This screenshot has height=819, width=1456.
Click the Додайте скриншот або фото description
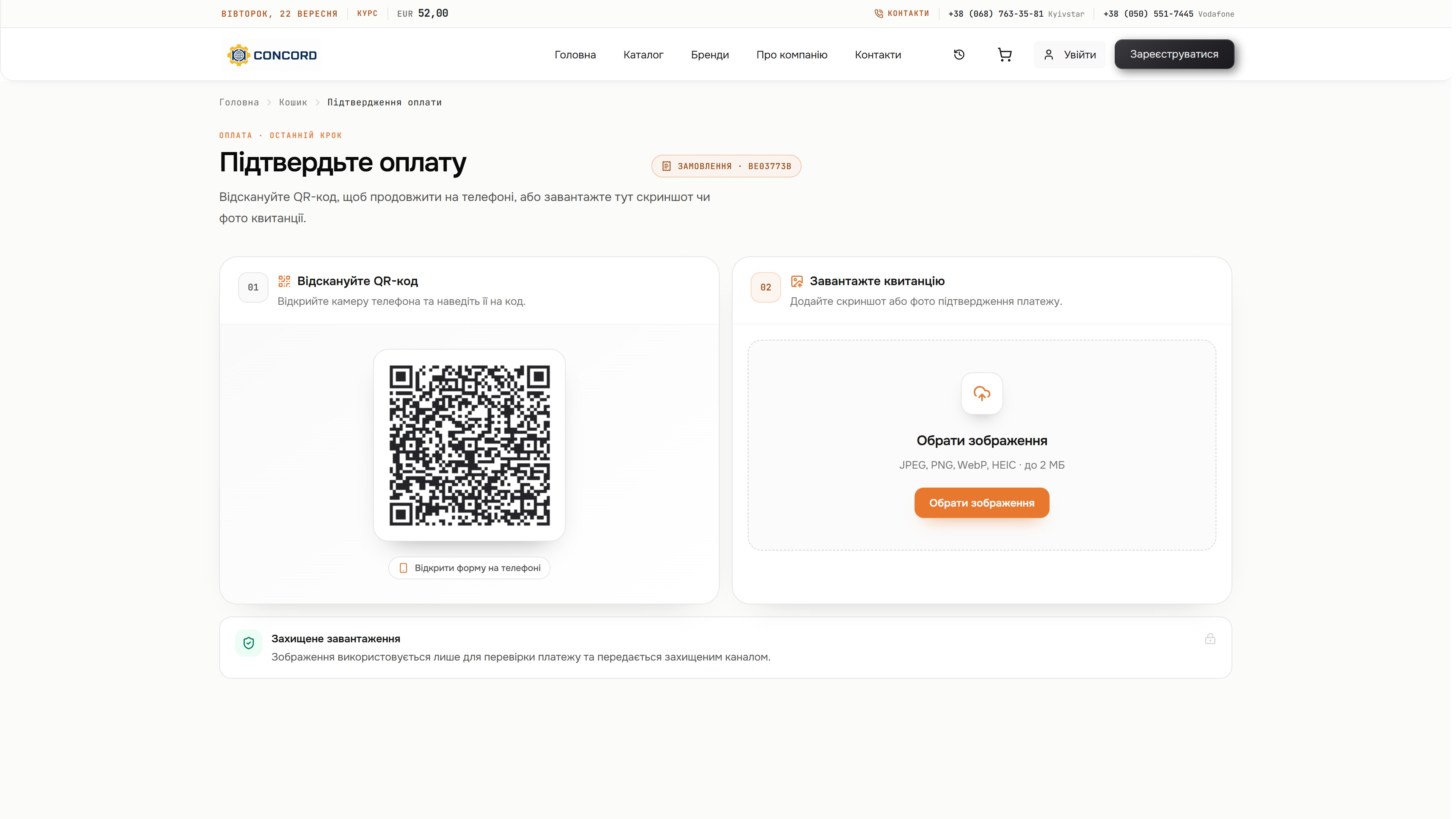[x=926, y=301]
